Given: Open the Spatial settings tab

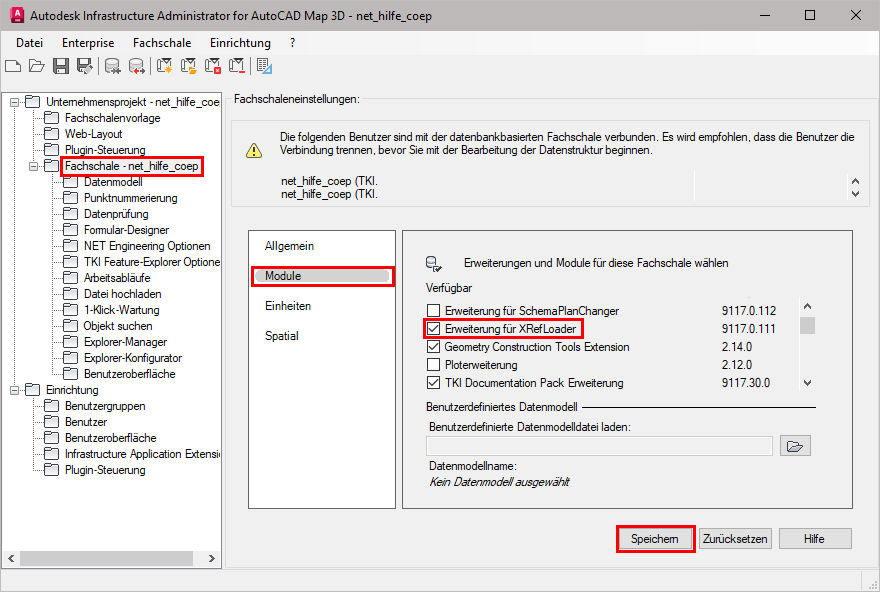Looking at the screenshot, I should point(282,336).
